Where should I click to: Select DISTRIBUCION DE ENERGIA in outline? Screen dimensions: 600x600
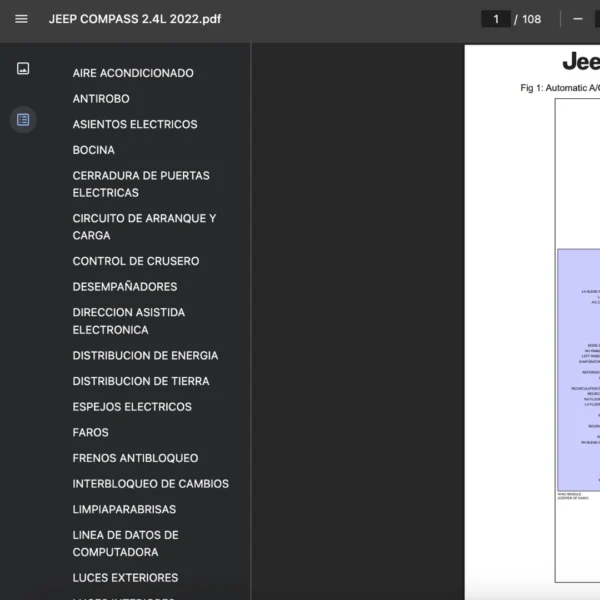pyautogui.click(x=145, y=355)
